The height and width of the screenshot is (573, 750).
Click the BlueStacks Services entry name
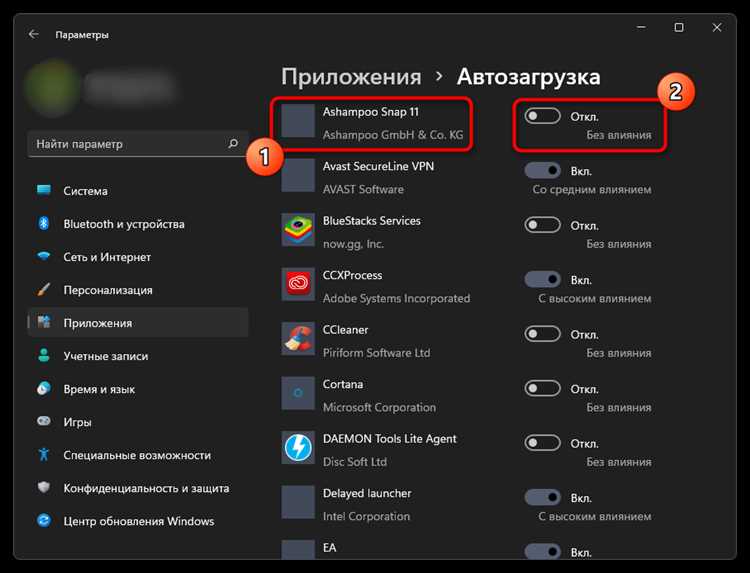372,221
